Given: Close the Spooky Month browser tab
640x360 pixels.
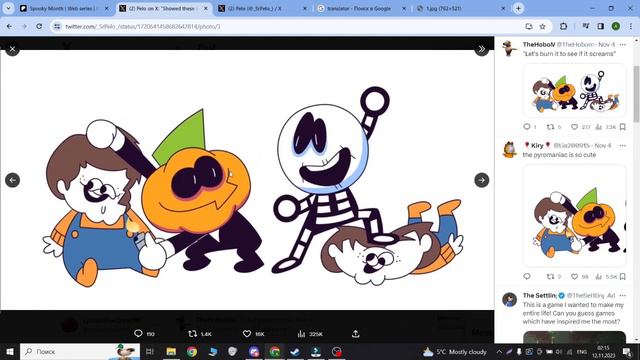Looking at the screenshot, I should 107,8.
